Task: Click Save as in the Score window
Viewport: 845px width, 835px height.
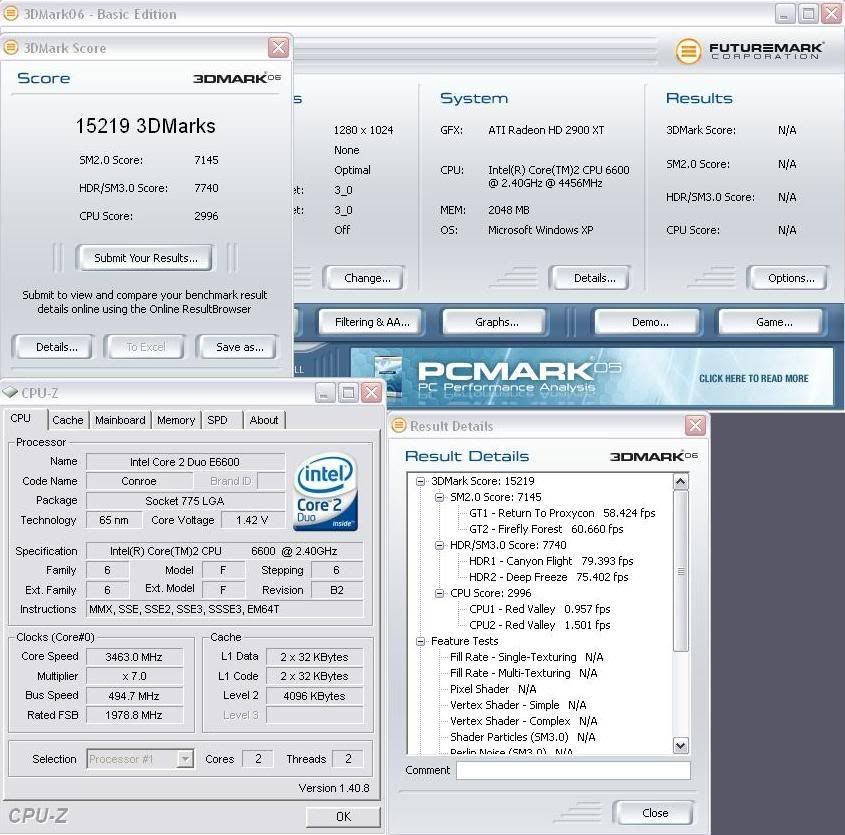Action: point(239,347)
